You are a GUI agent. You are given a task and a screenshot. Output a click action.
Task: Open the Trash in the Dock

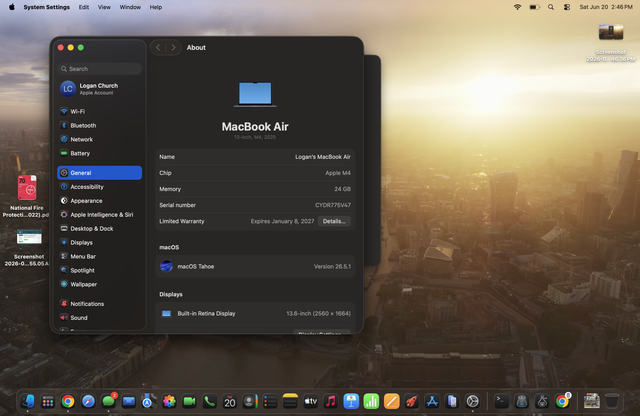[x=611, y=401]
